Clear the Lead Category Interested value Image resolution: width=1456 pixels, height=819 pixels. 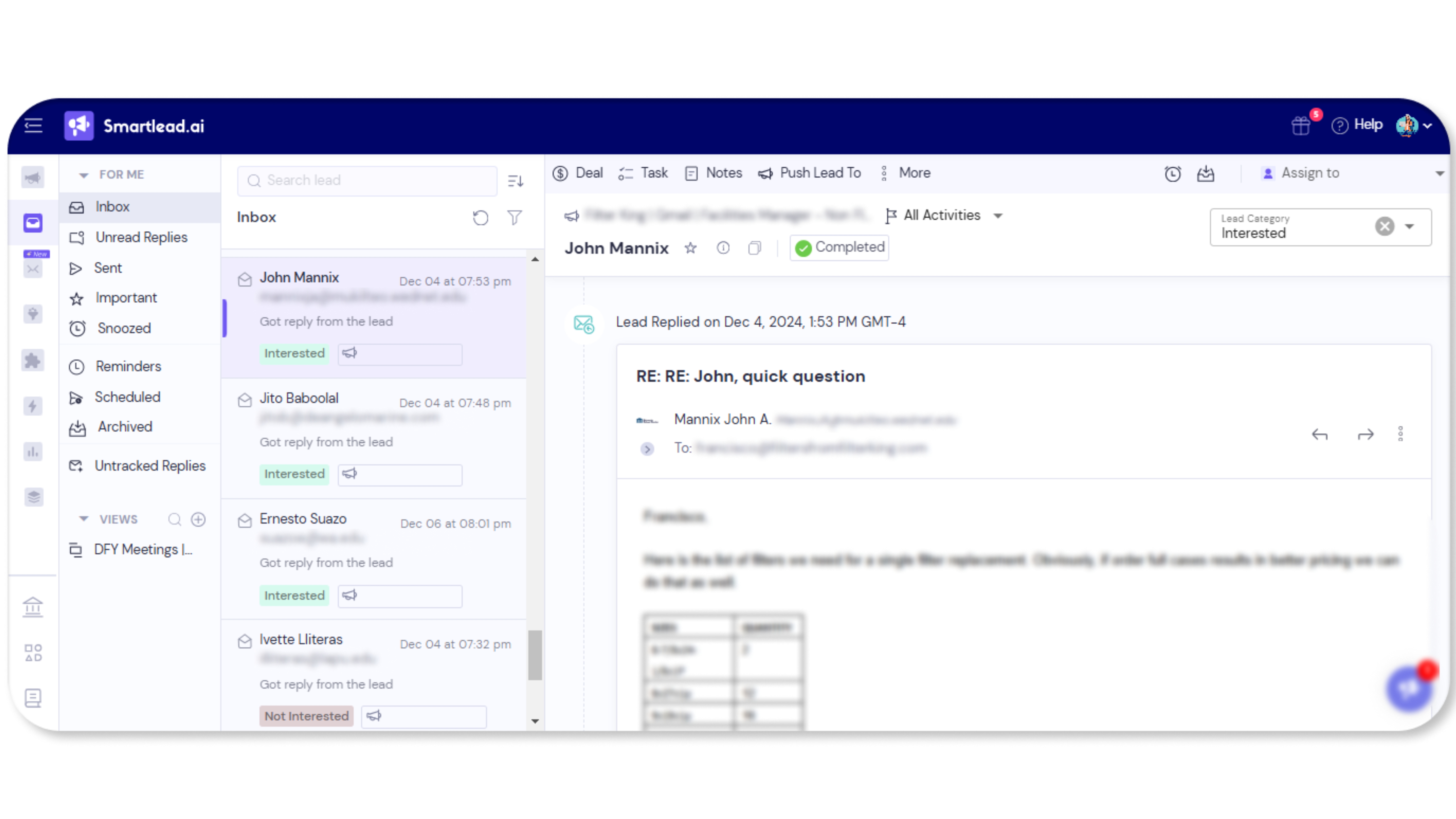[x=1385, y=227]
